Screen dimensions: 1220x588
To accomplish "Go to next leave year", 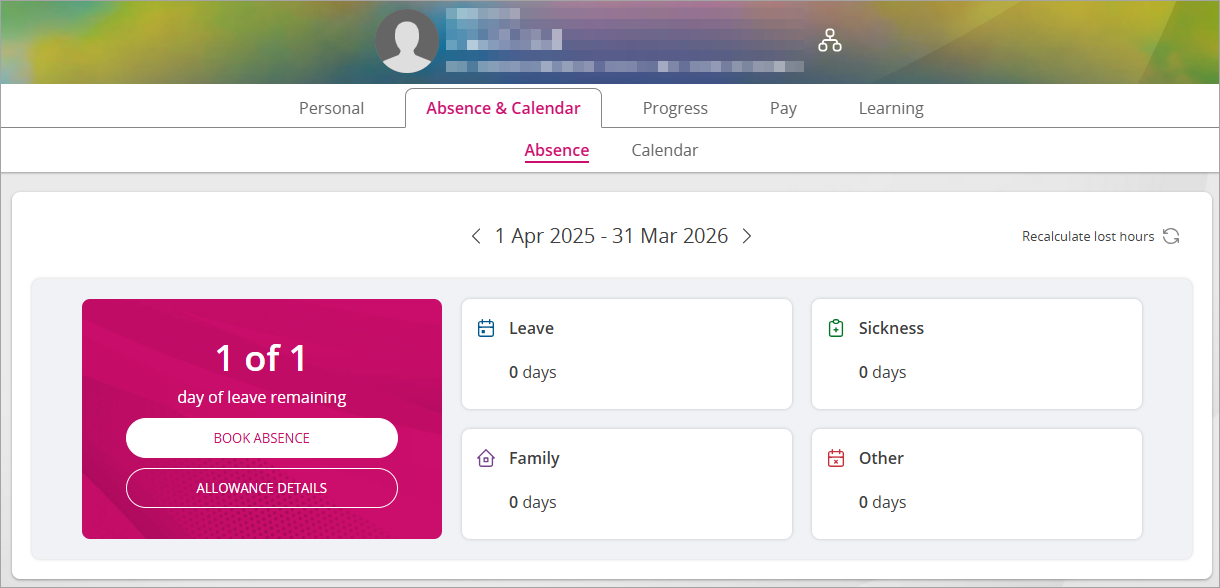I will click(x=747, y=237).
